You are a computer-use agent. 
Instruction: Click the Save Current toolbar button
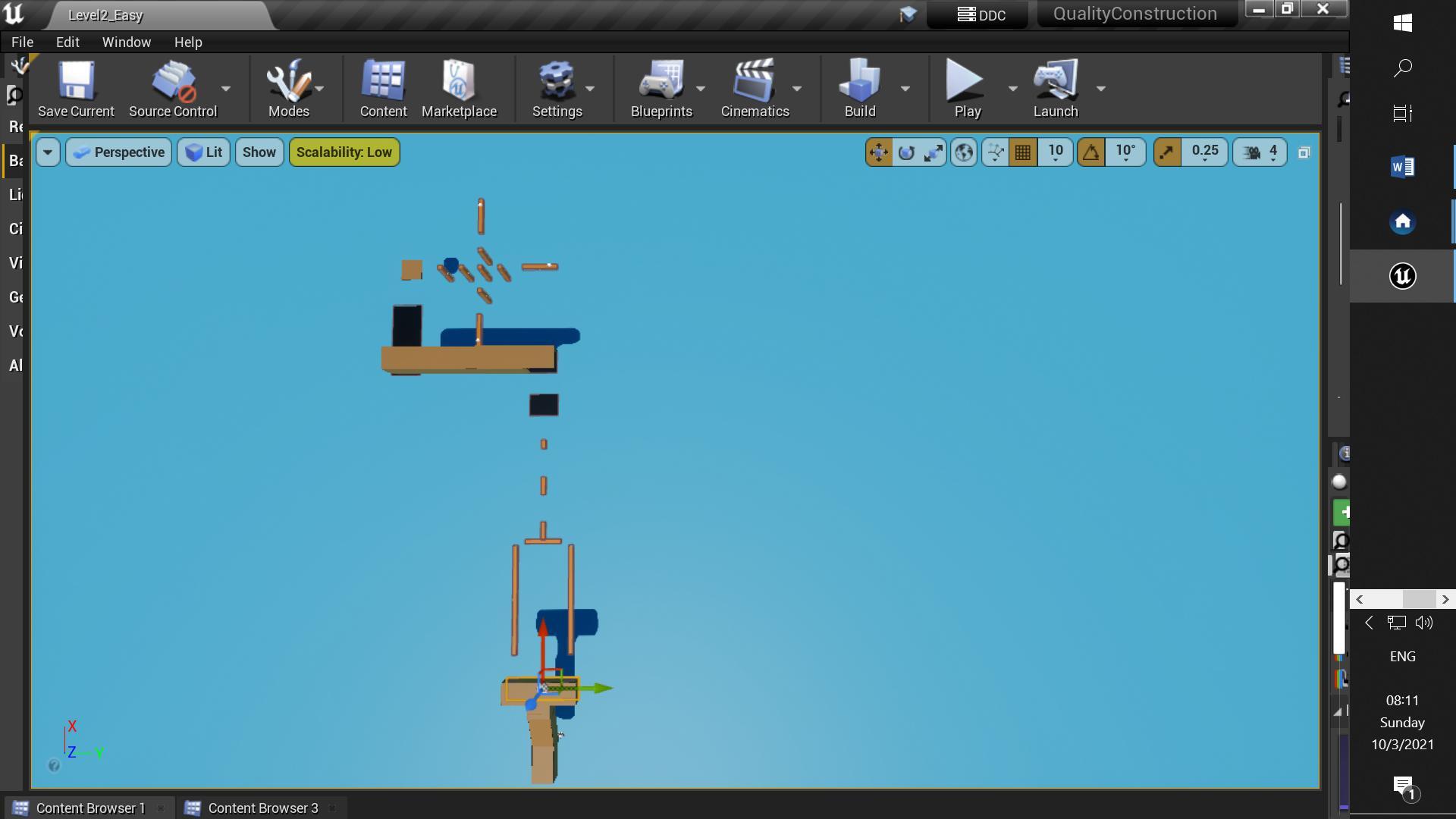76,89
